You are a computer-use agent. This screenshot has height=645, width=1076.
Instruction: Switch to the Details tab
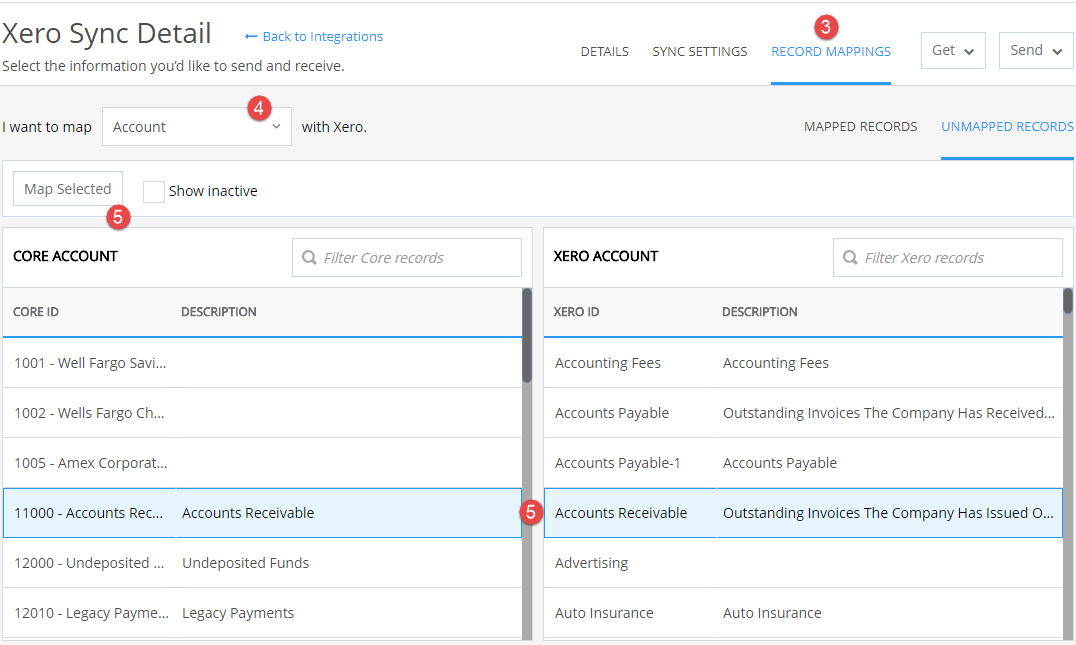(x=605, y=51)
